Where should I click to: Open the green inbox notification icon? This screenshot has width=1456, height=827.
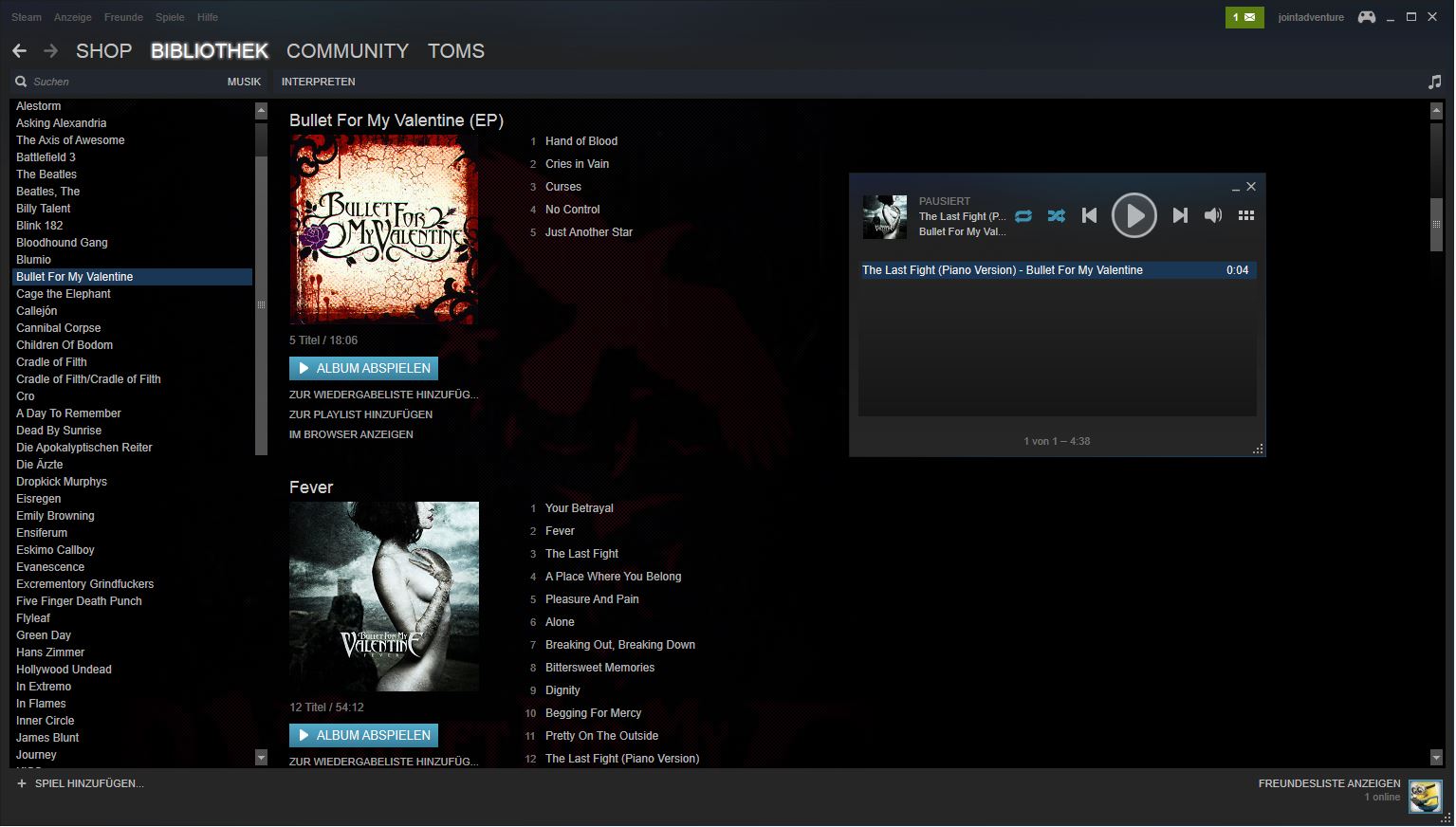point(1244,17)
